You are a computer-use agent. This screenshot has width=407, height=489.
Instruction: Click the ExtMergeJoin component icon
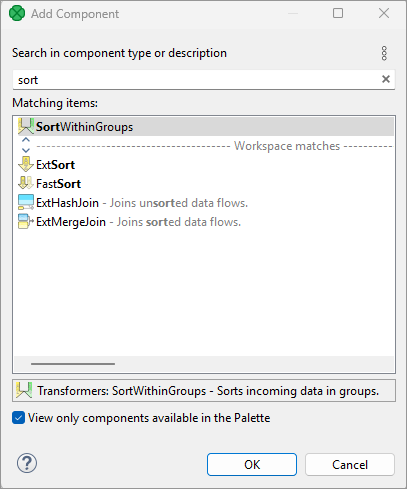tap(26, 221)
